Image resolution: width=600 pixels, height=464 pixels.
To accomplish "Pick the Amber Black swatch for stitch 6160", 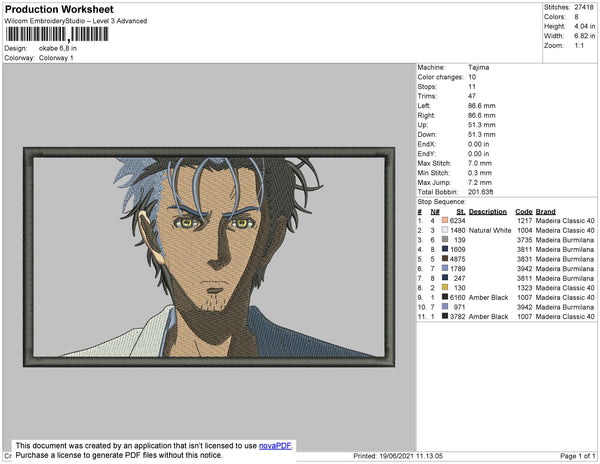I will [x=445, y=297].
